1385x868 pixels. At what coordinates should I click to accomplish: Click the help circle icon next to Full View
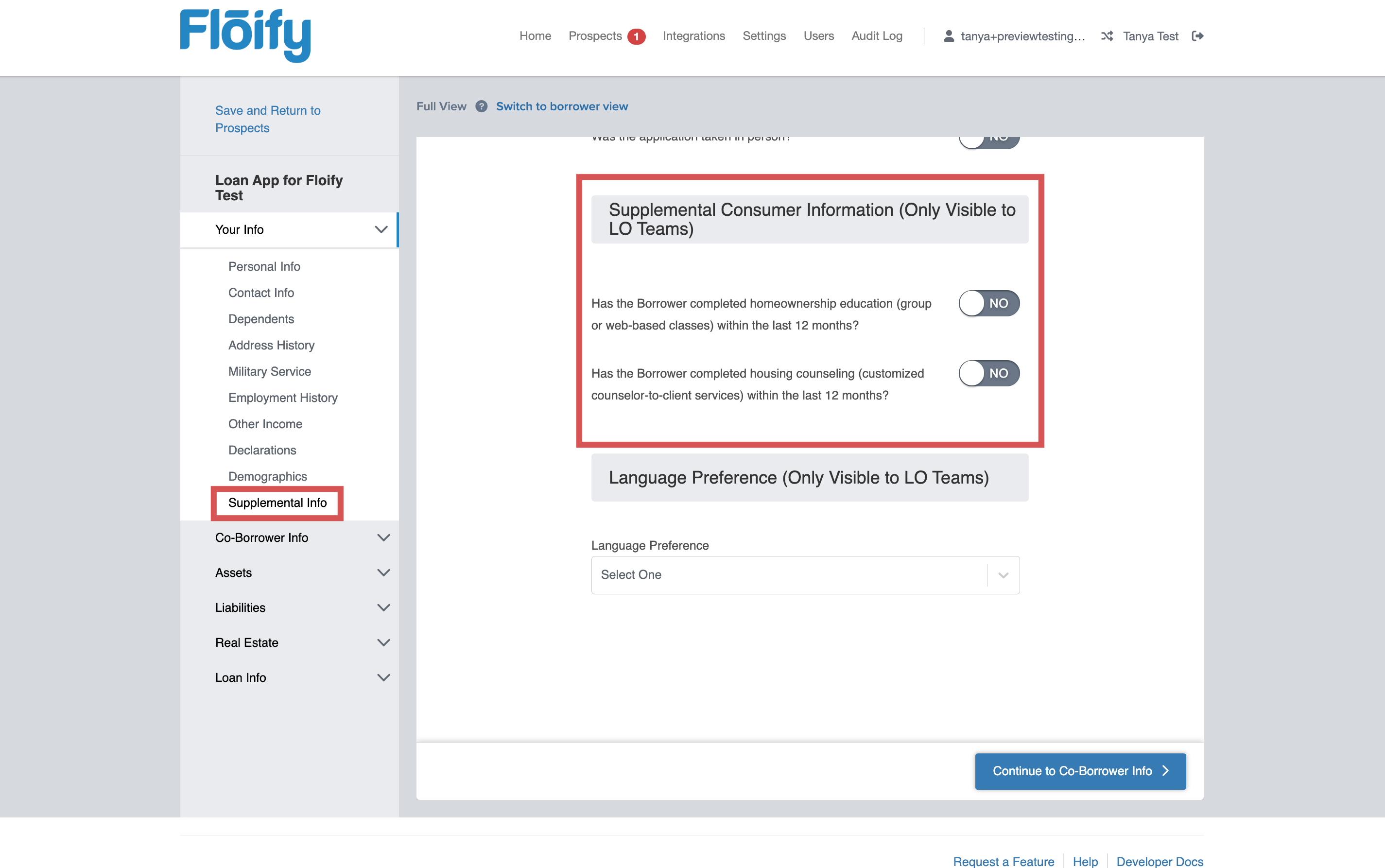coord(480,106)
